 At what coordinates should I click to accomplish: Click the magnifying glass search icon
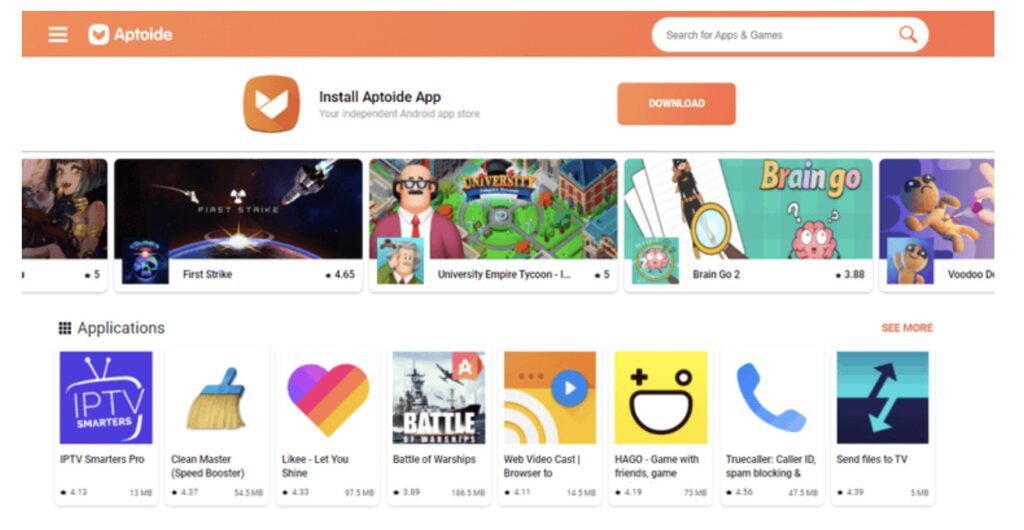907,34
